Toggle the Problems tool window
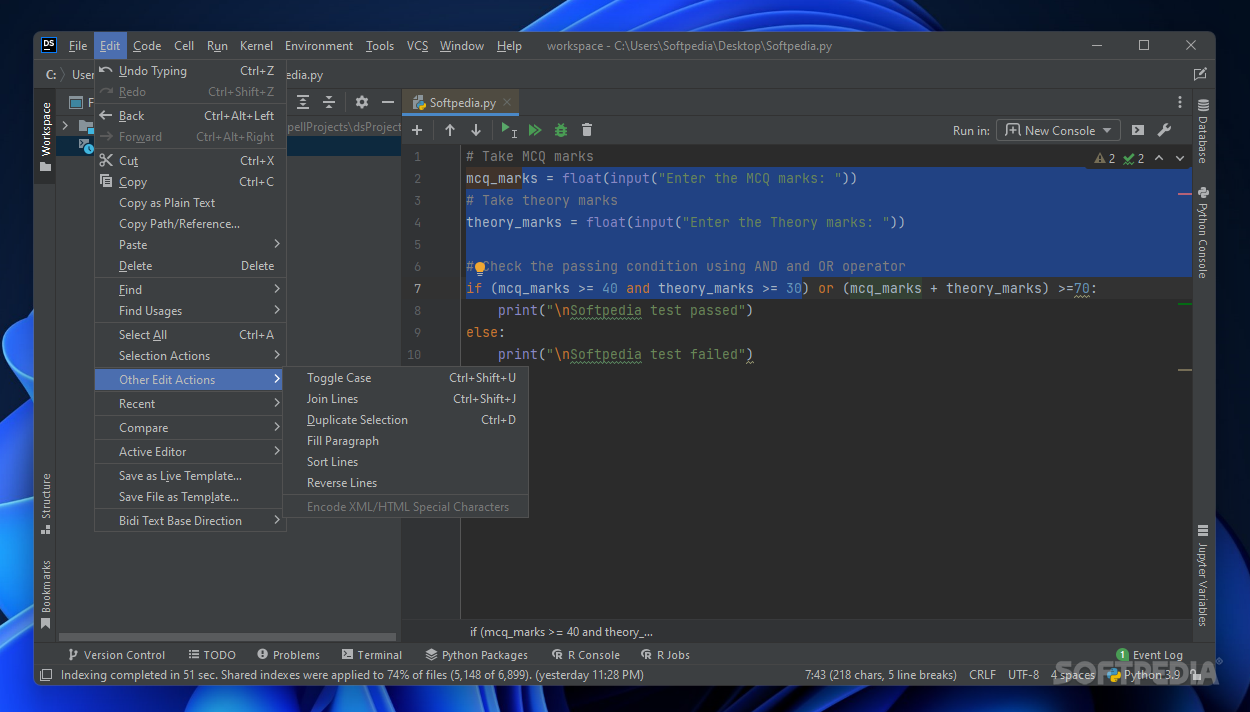The image size is (1250, 712). [288, 655]
